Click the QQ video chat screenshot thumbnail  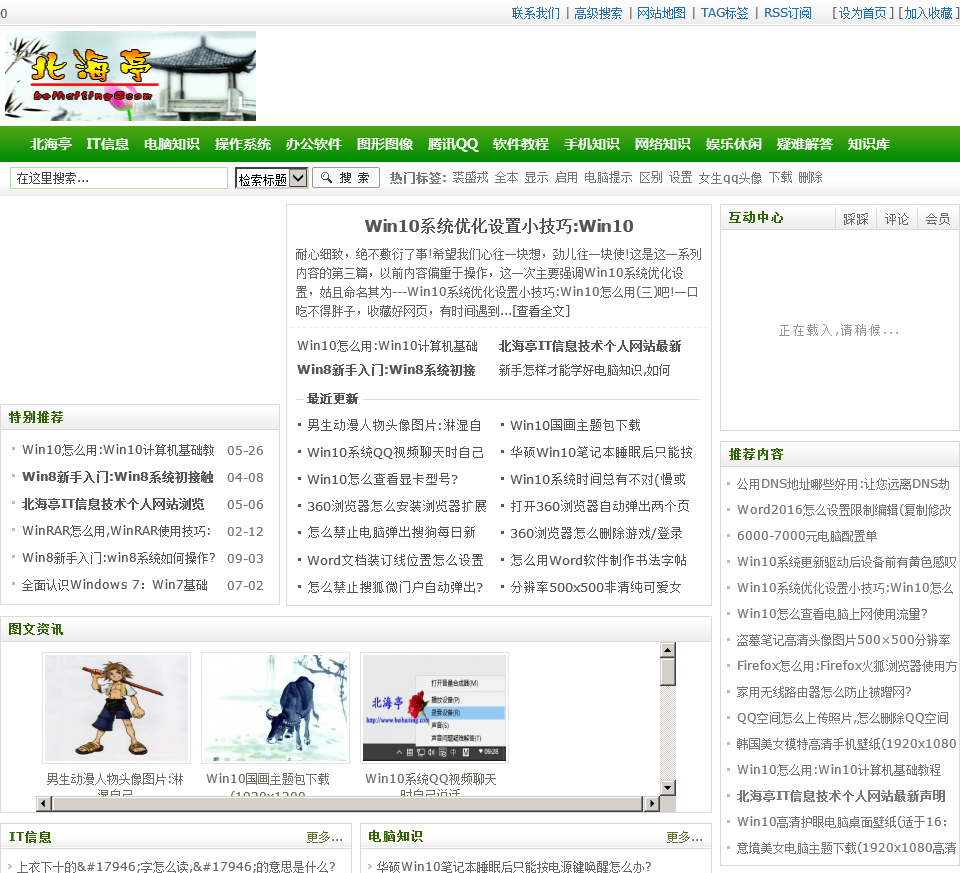435,708
